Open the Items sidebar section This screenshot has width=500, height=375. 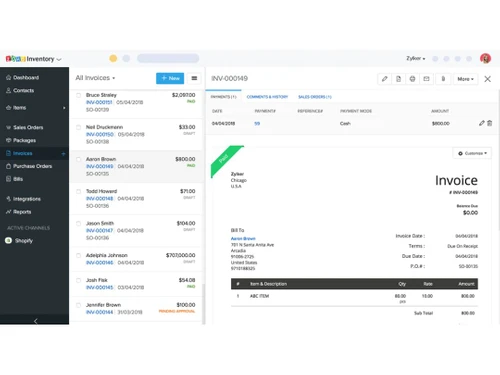click(x=16, y=108)
